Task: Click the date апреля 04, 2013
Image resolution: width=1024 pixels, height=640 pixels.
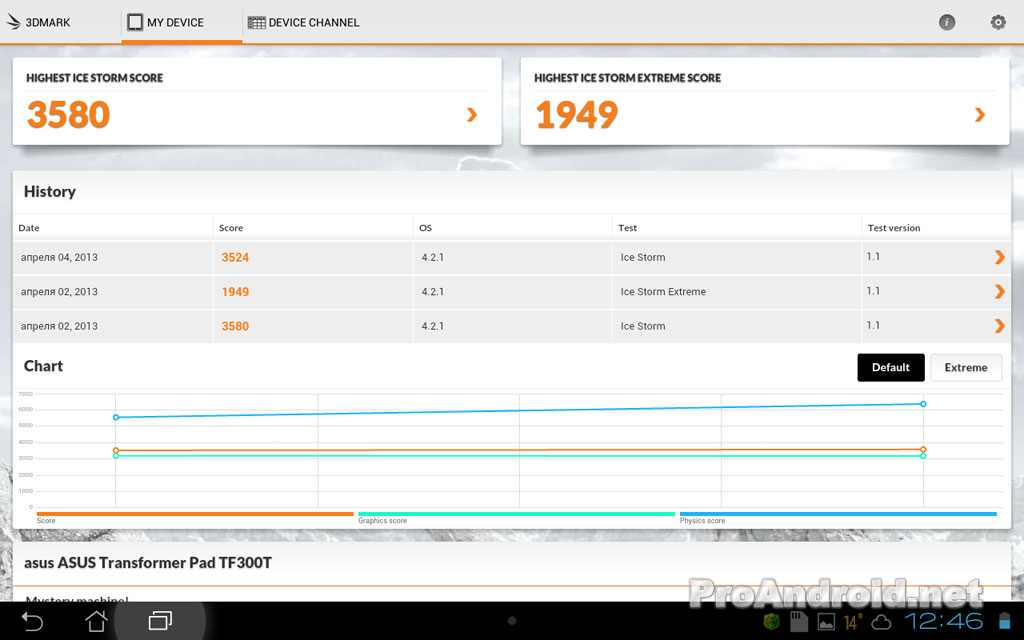Action: click(59, 257)
